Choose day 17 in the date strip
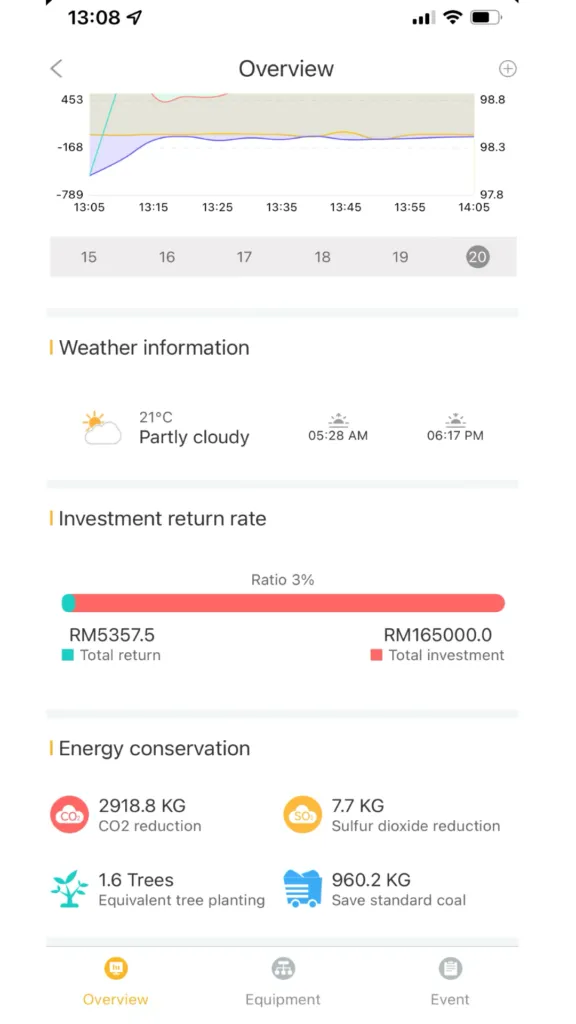Screen dimensions: 576x1024 coord(244,257)
